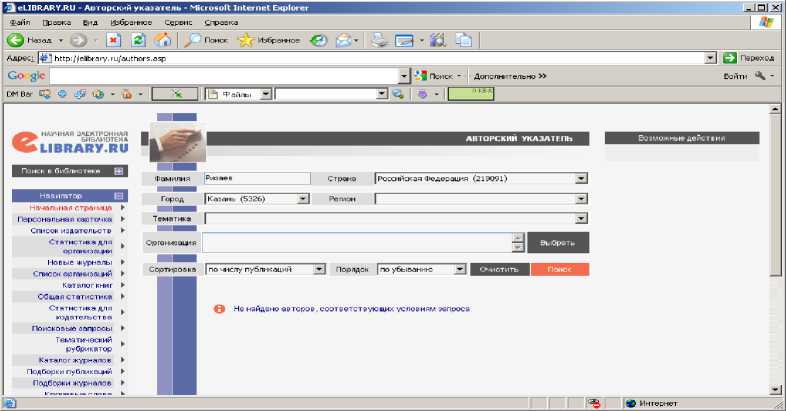Screen dimensions: 786x411
Task: Open 'Общая статистика' navigator link
Action: click(75, 297)
